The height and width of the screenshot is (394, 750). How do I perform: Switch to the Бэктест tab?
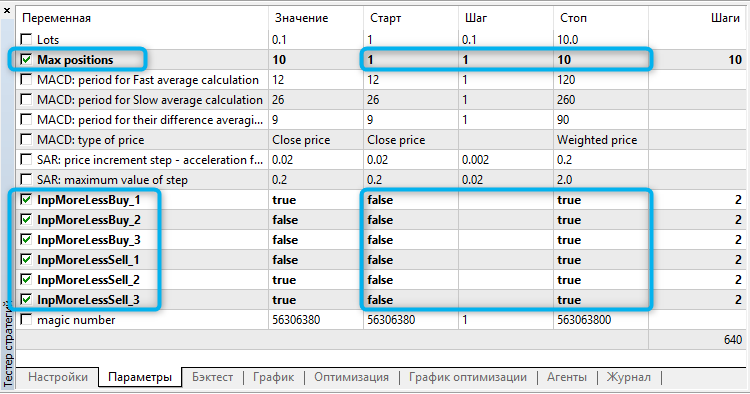click(212, 377)
